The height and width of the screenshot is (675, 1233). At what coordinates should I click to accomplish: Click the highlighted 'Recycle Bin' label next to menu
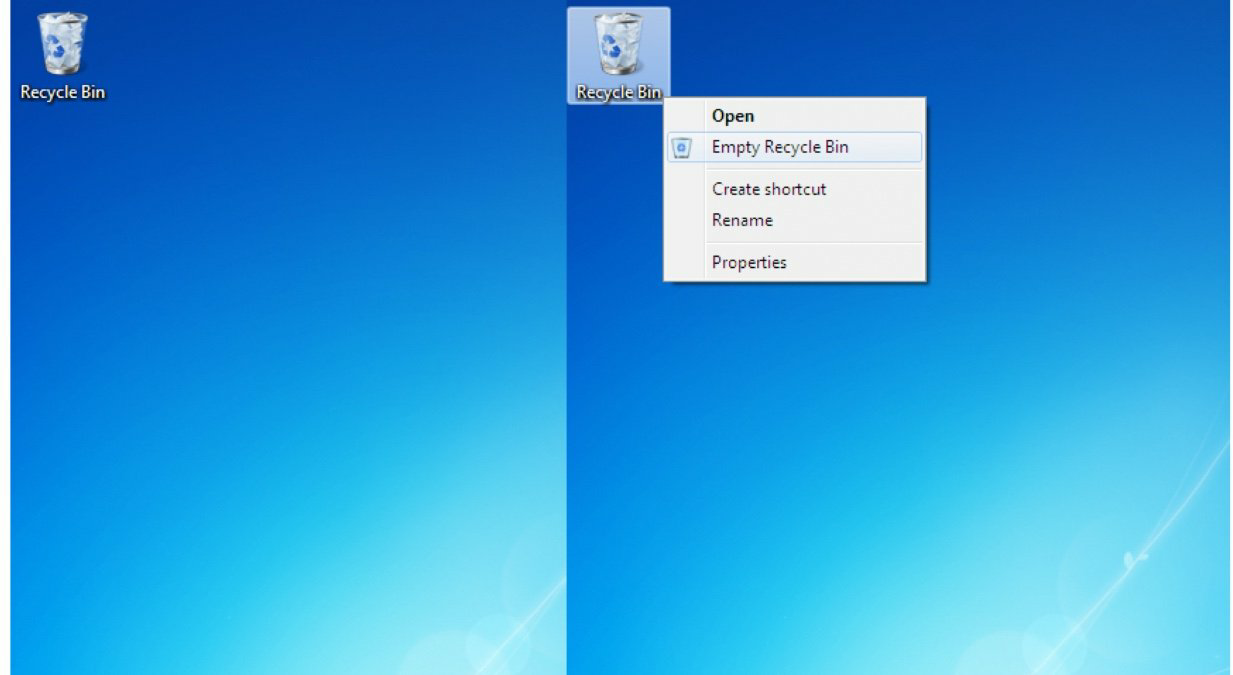pos(619,92)
